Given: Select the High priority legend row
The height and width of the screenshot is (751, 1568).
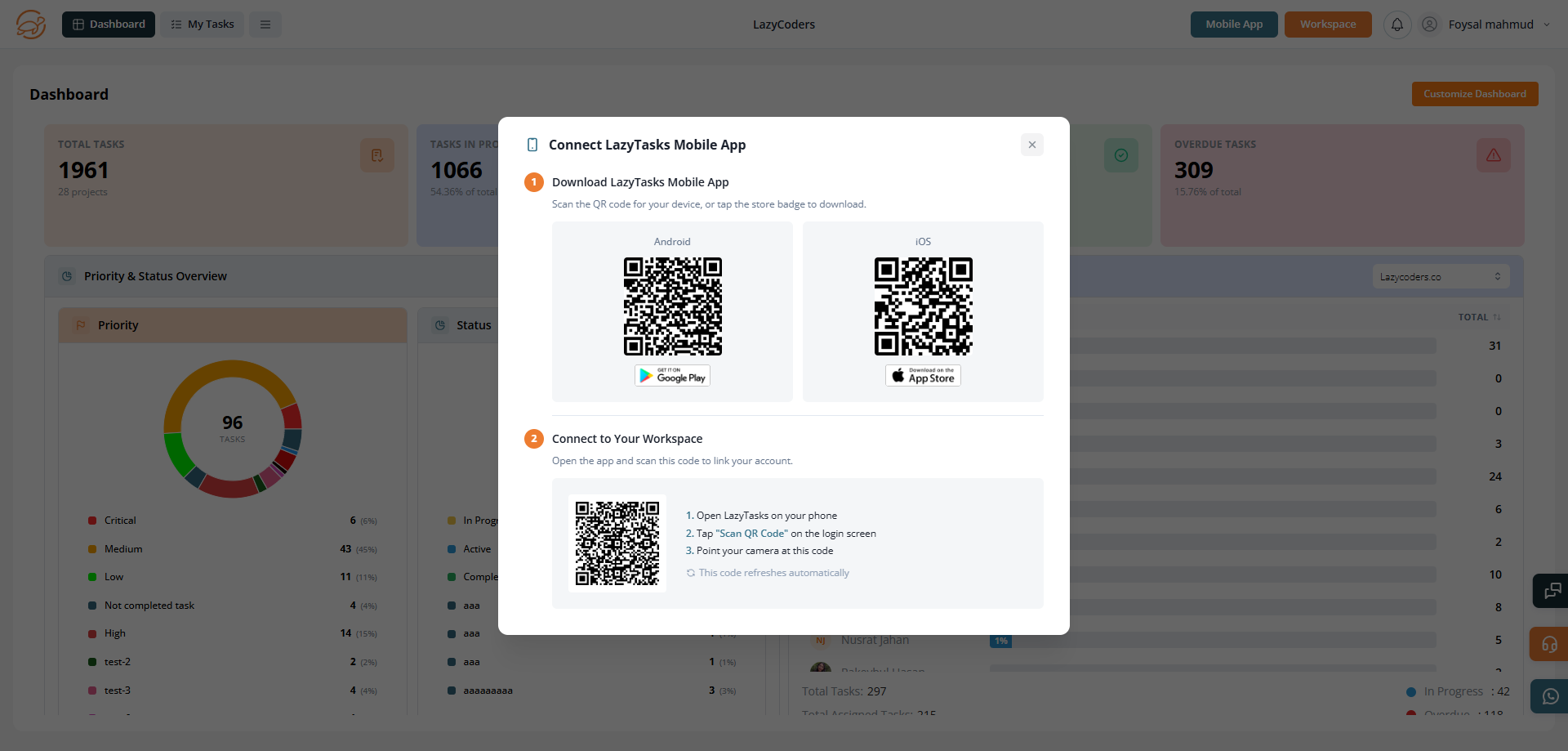Looking at the screenshot, I should click(233, 633).
